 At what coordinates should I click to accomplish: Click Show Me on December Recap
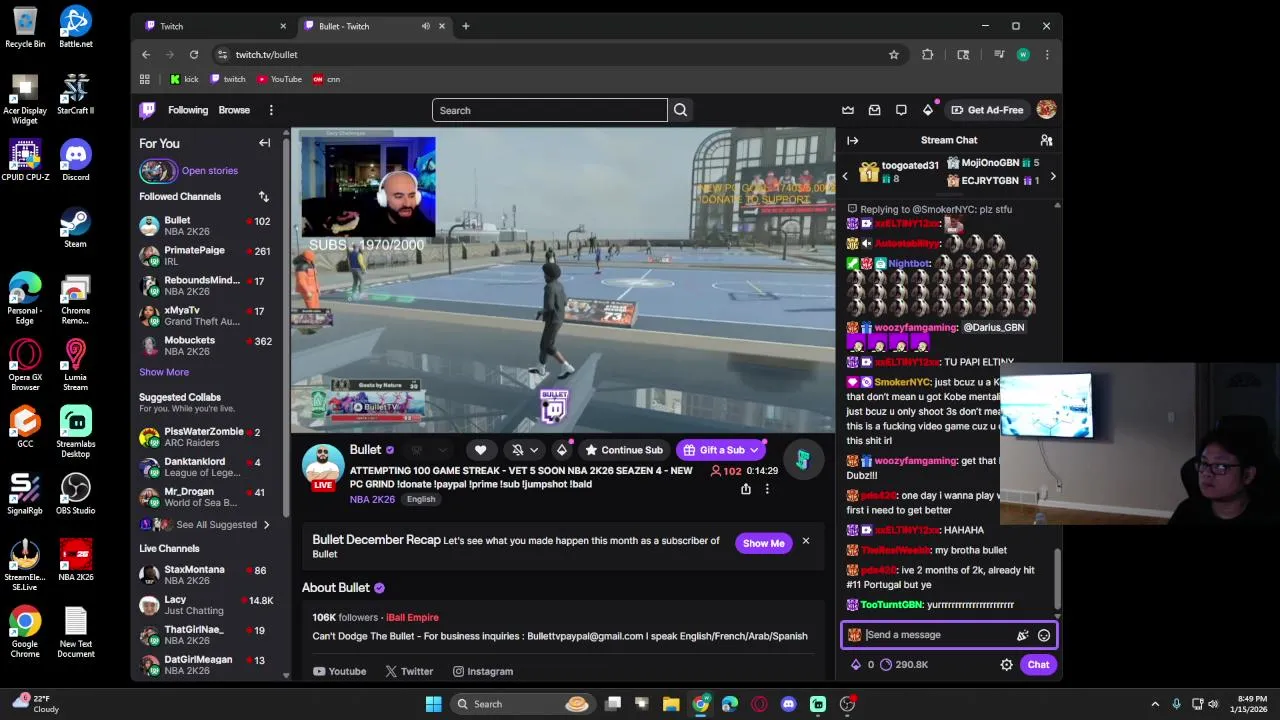pyautogui.click(x=764, y=543)
